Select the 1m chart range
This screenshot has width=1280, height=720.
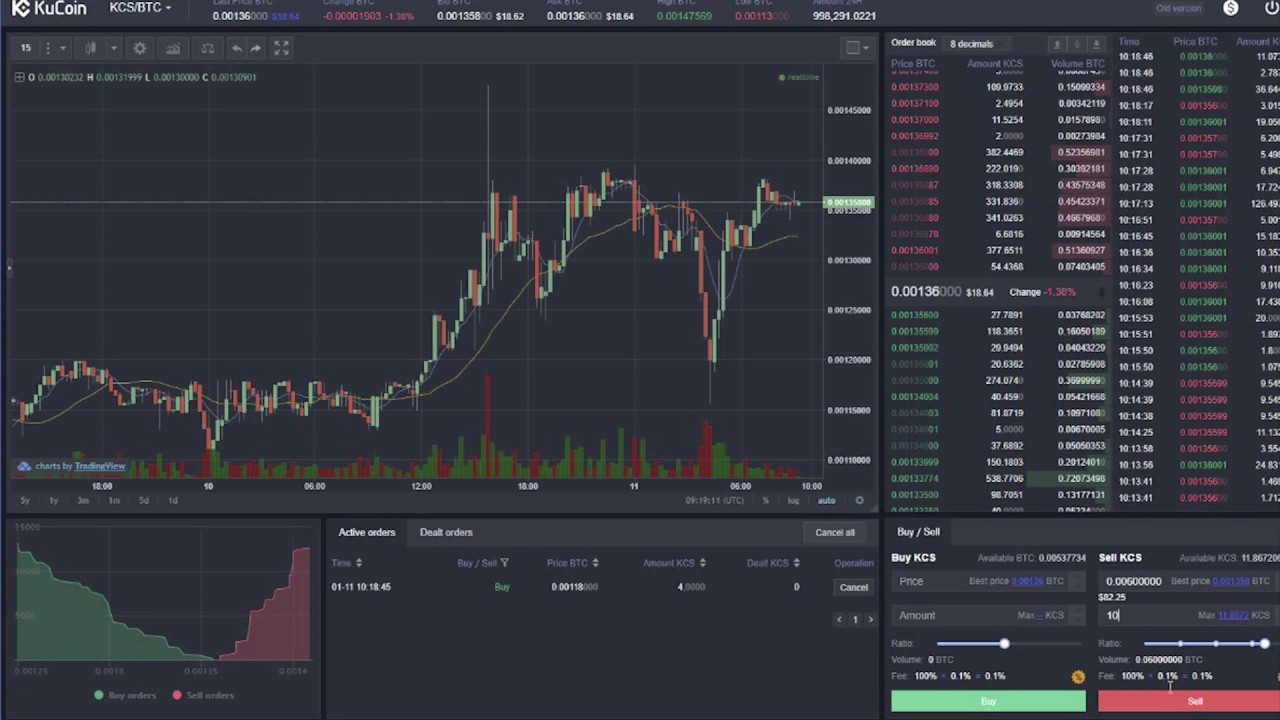pos(114,500)
